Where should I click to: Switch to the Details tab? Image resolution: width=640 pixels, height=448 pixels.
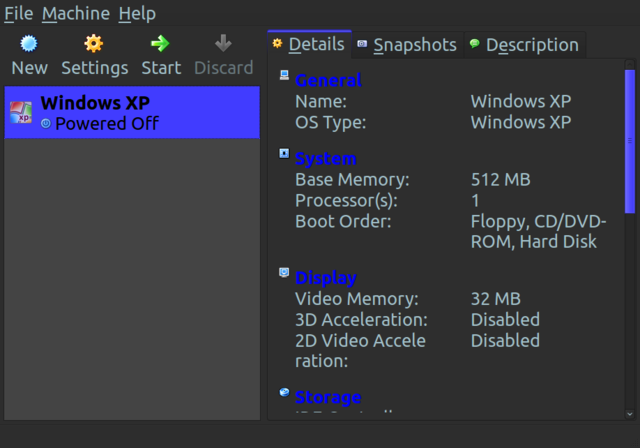[x=309, y=44]
